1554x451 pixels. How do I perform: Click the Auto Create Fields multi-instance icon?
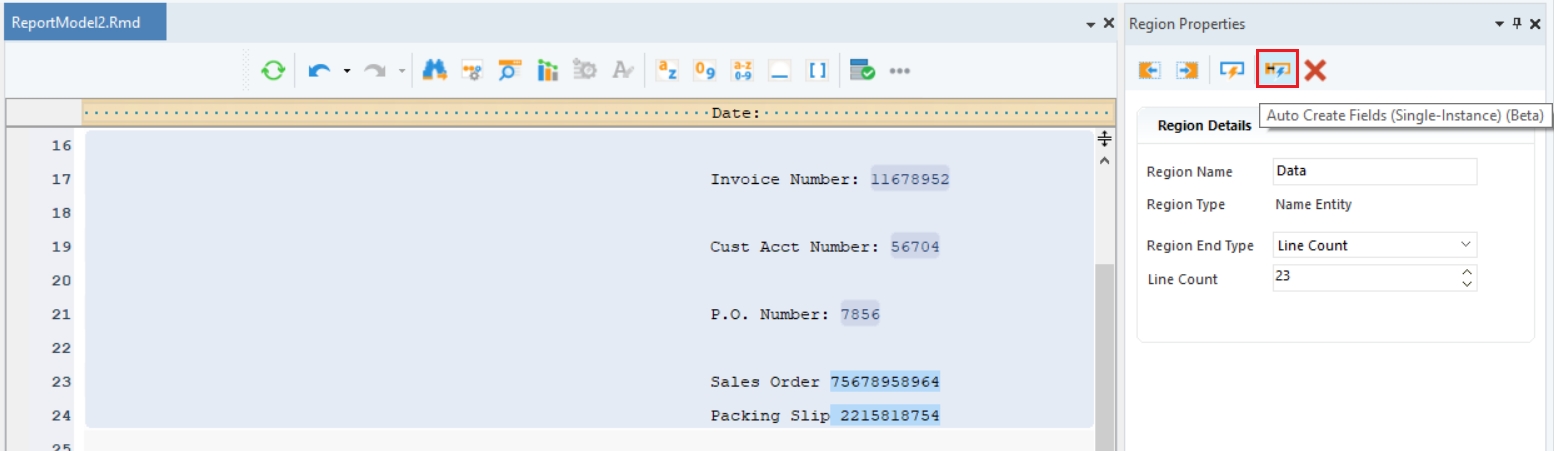[x=1232, y=70]
